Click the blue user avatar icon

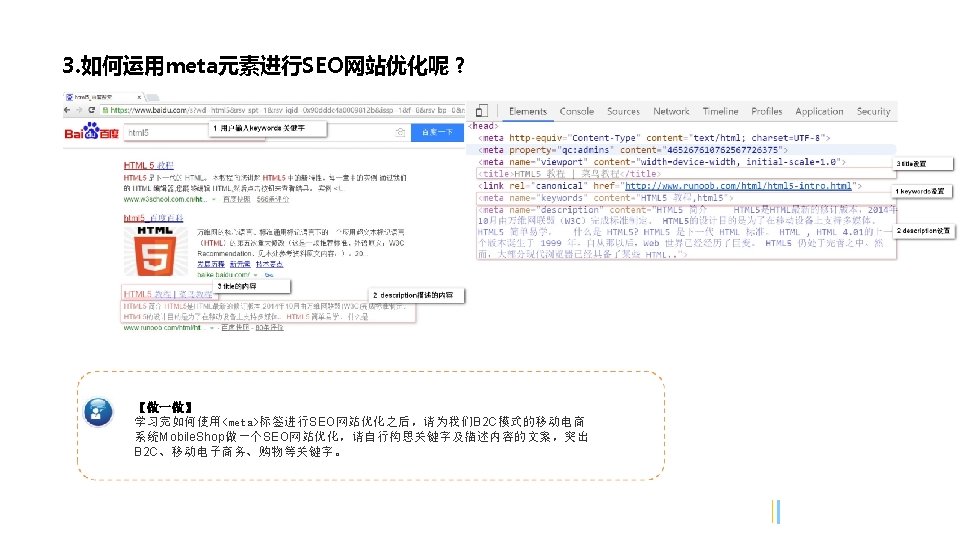click(99, 412)
